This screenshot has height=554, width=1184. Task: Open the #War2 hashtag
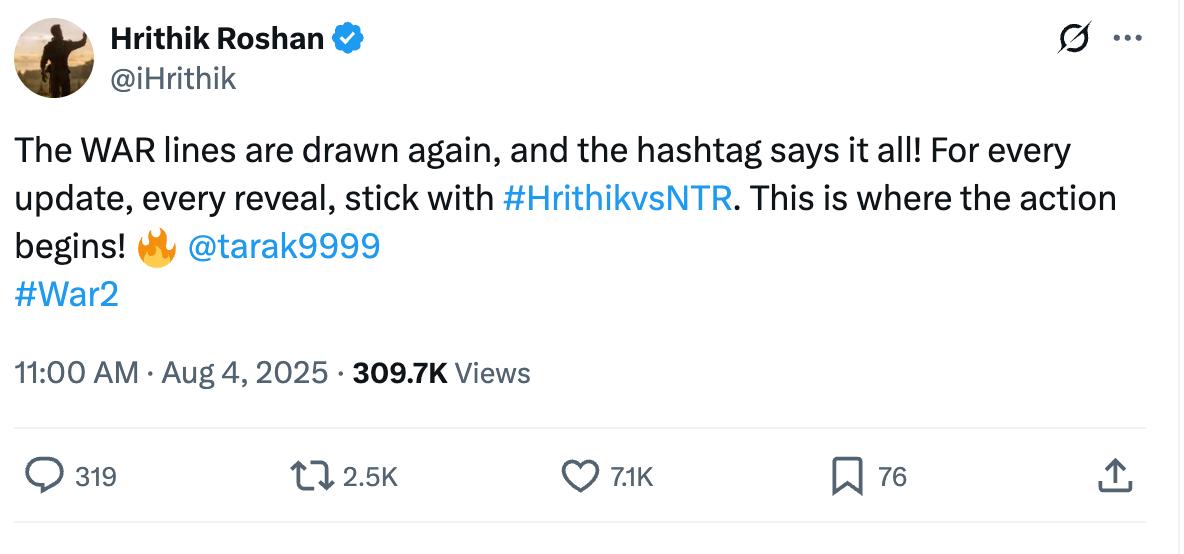66,295
